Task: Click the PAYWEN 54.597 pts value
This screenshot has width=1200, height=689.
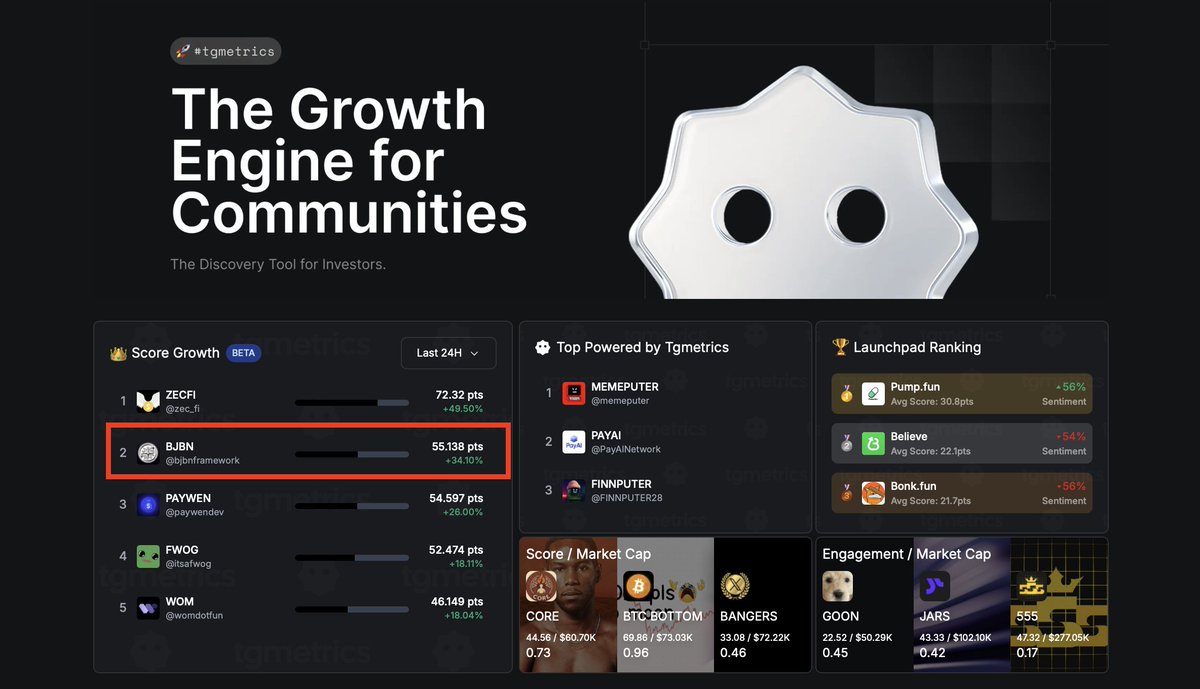Action: pyautogui.click(x=456, y=498)
